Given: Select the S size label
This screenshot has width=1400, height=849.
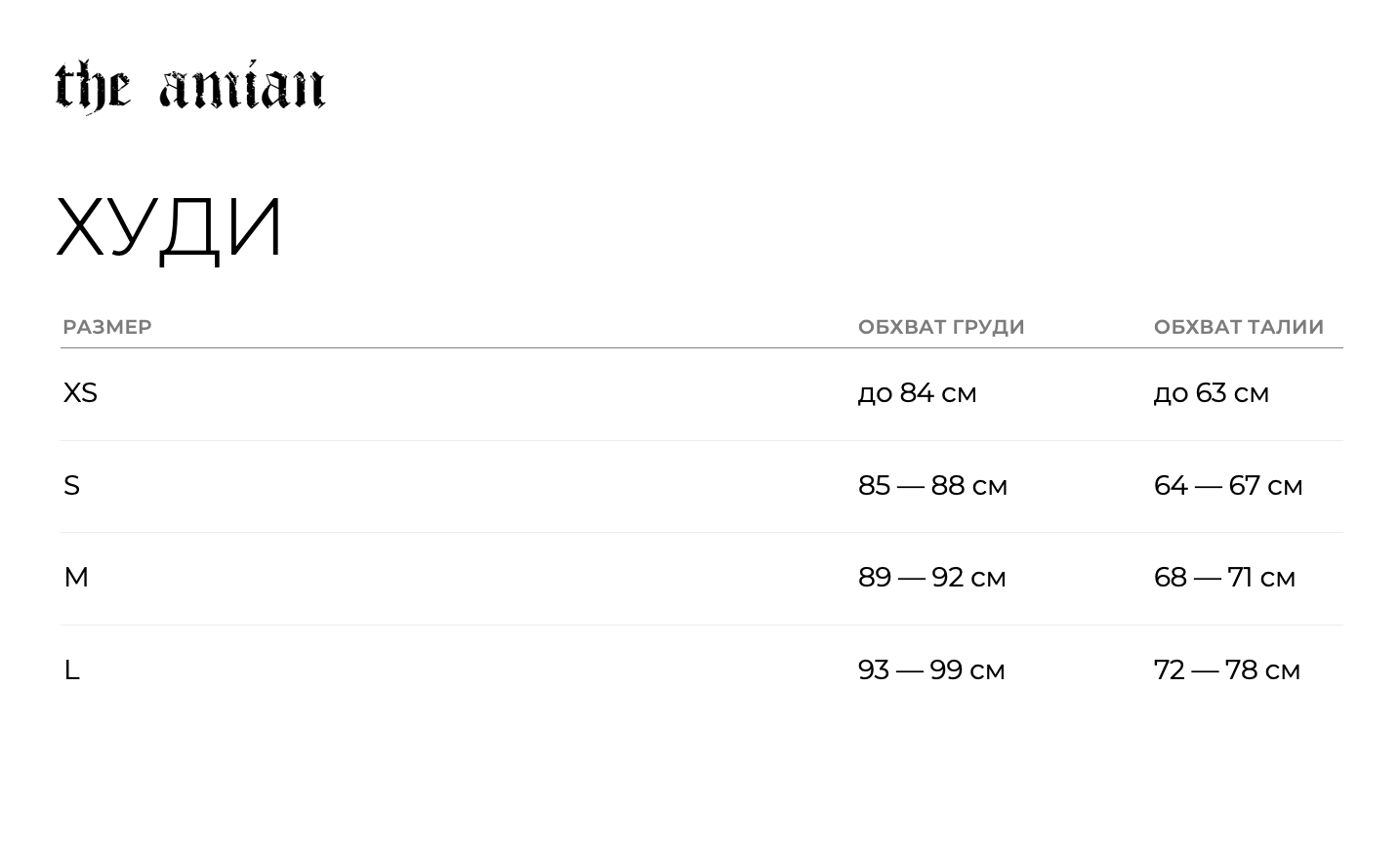Looking at the screenshot, I should 71,485.
